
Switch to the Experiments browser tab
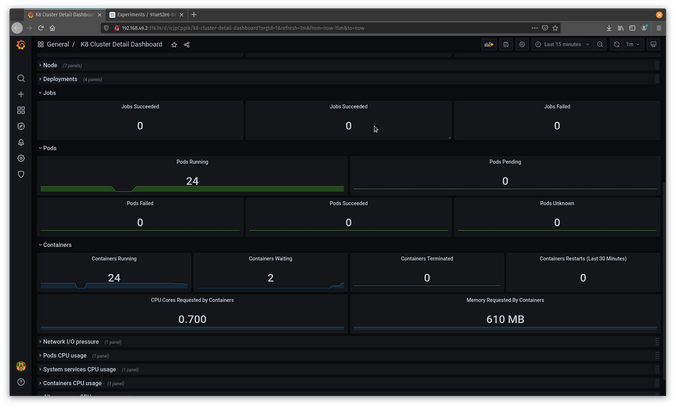click(146, 15)
